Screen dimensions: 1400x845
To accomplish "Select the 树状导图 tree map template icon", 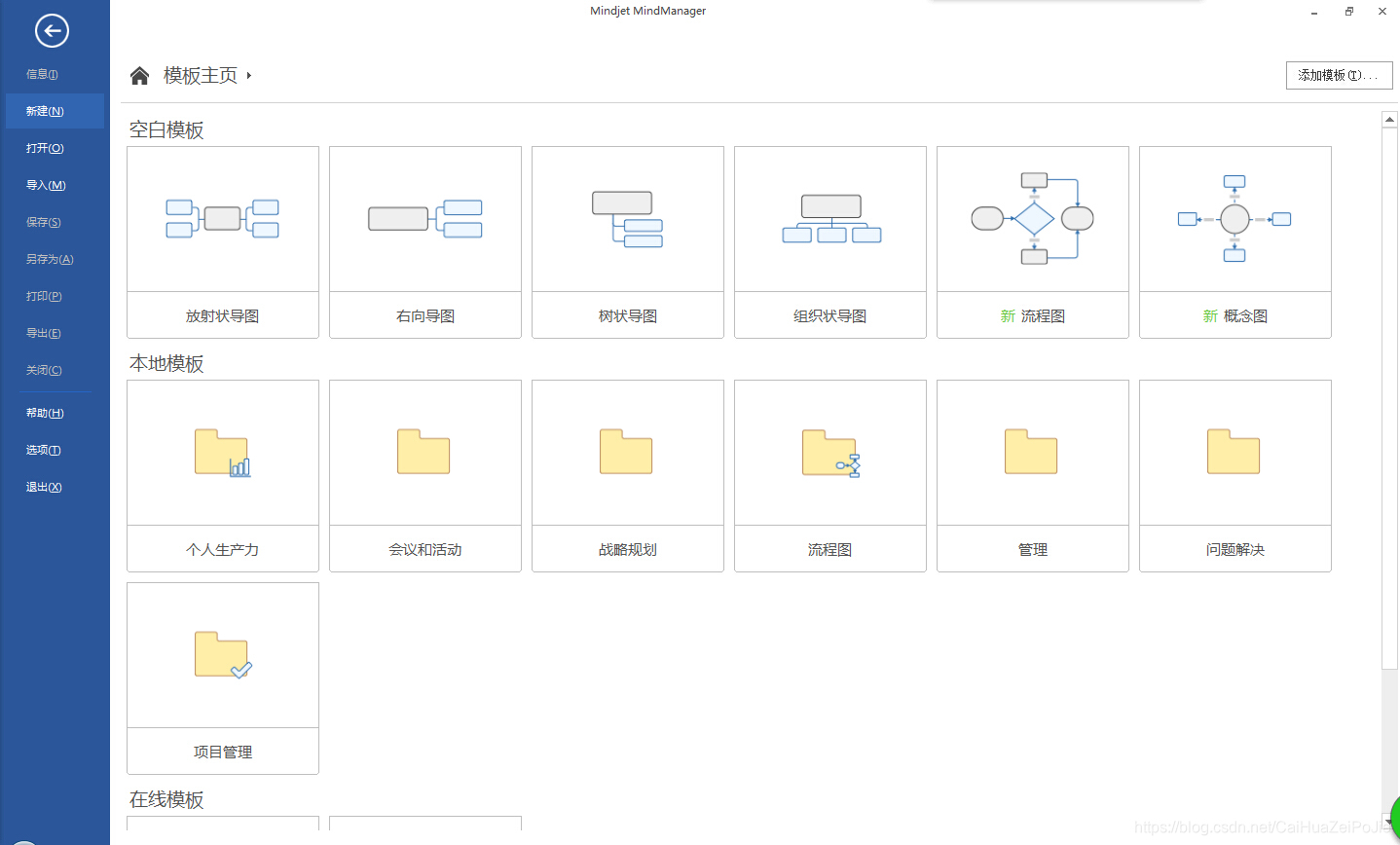I will pos(628,219).
